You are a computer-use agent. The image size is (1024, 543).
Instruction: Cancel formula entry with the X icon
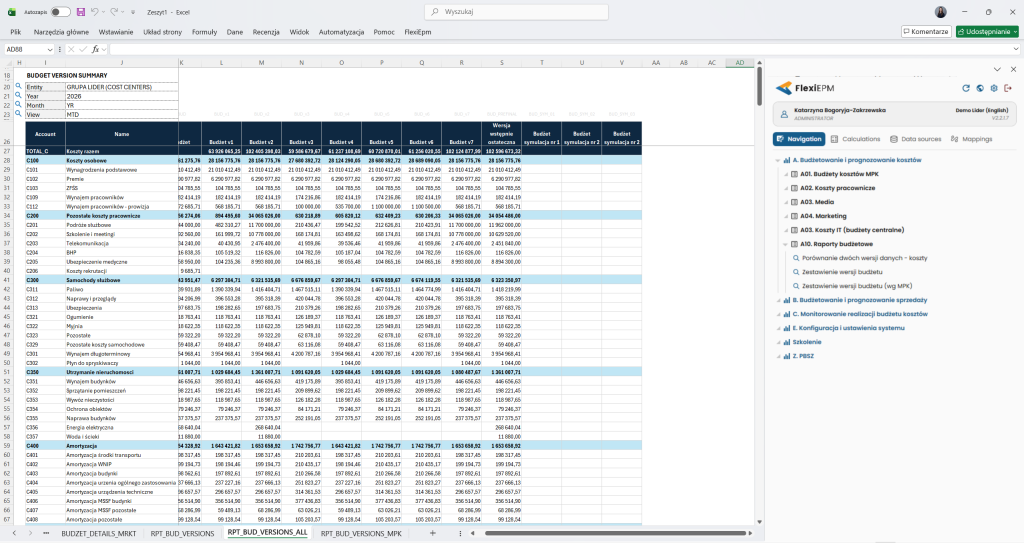(x=71, y=49)
